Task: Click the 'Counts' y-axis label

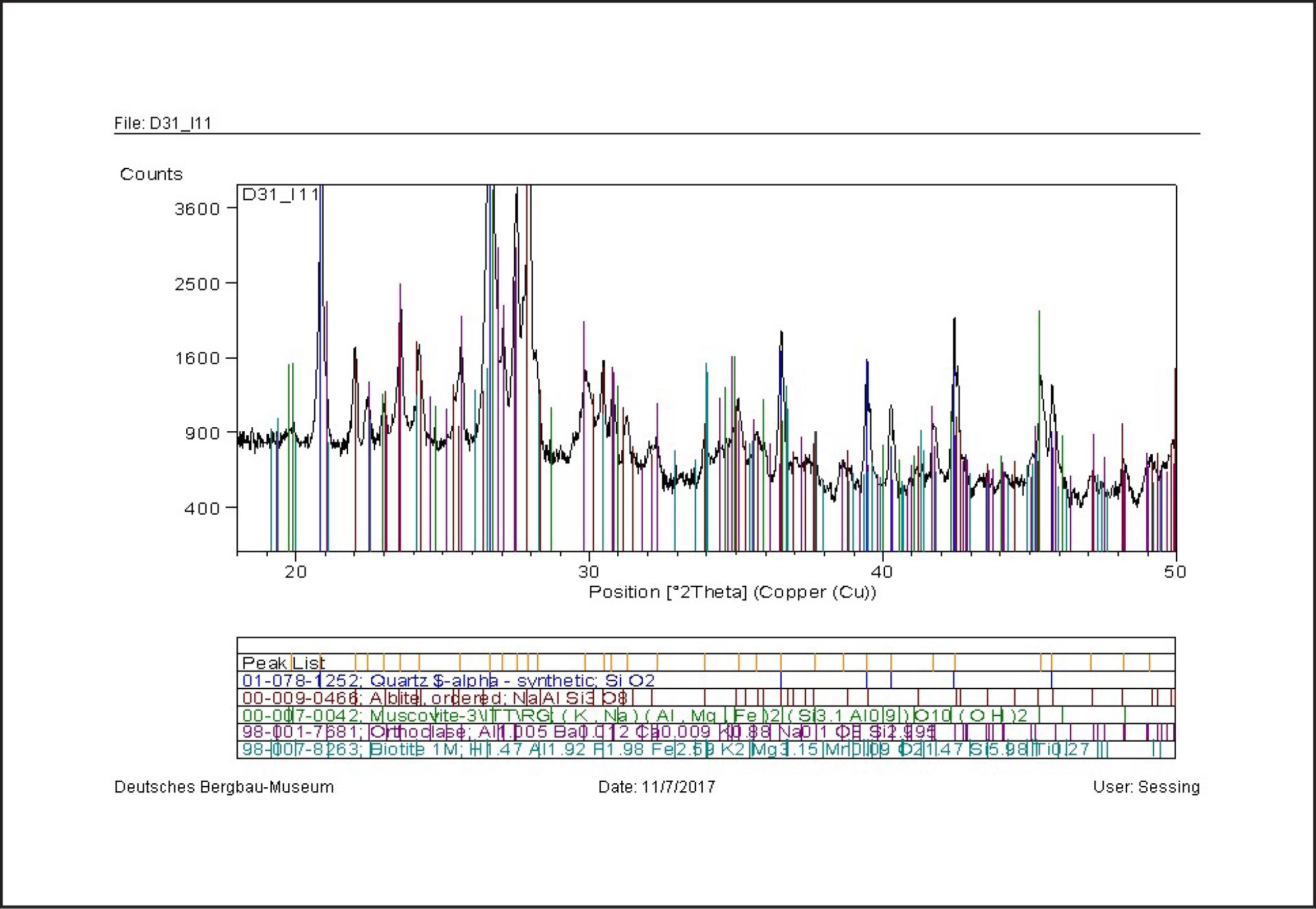Action: pos(151,174)
